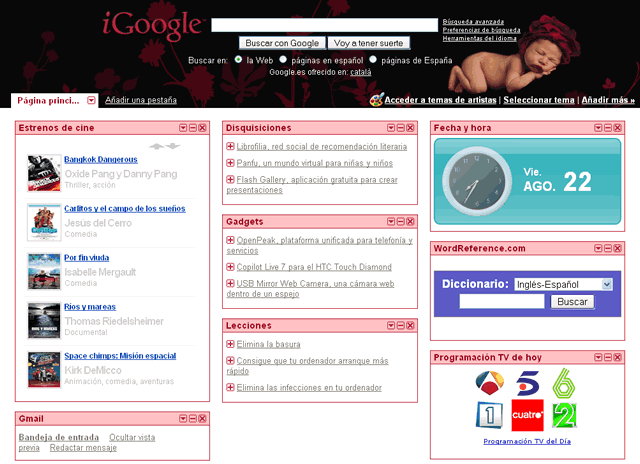Expand the USB Mirror Web Camera entry
The image size is (640, 464).
point(230,283)
